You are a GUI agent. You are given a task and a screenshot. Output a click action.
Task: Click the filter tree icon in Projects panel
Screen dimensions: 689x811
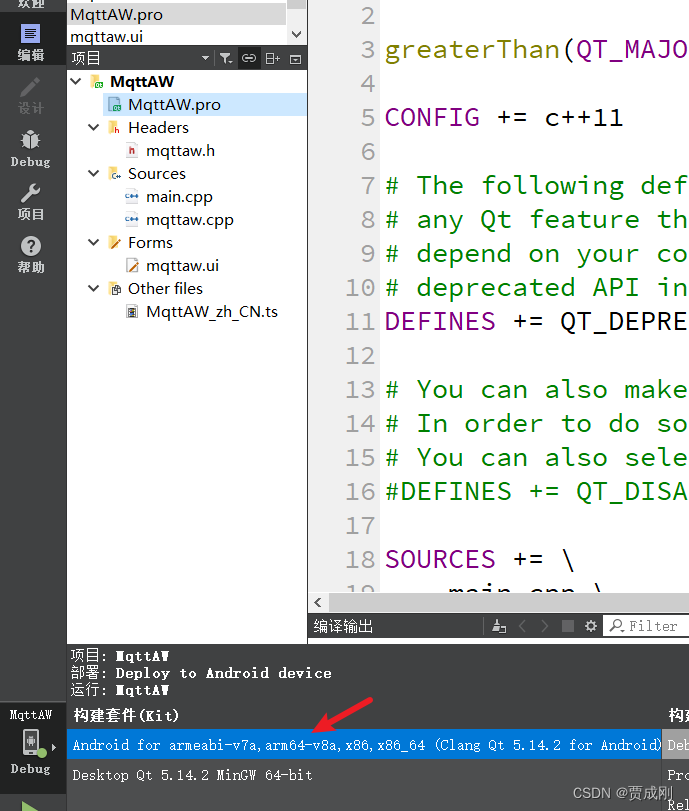tap(226, 58)
